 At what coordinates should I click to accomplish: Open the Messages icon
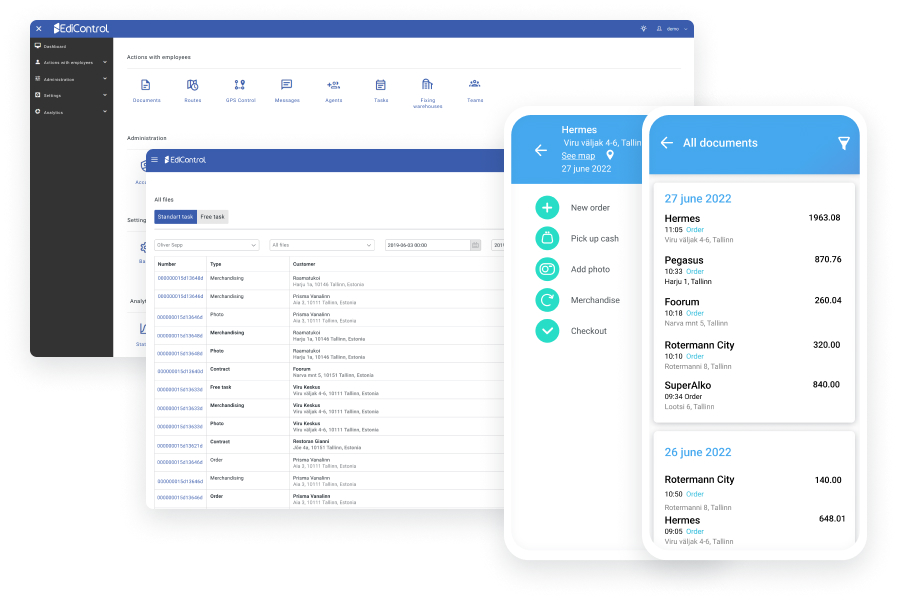coord(287,85)
